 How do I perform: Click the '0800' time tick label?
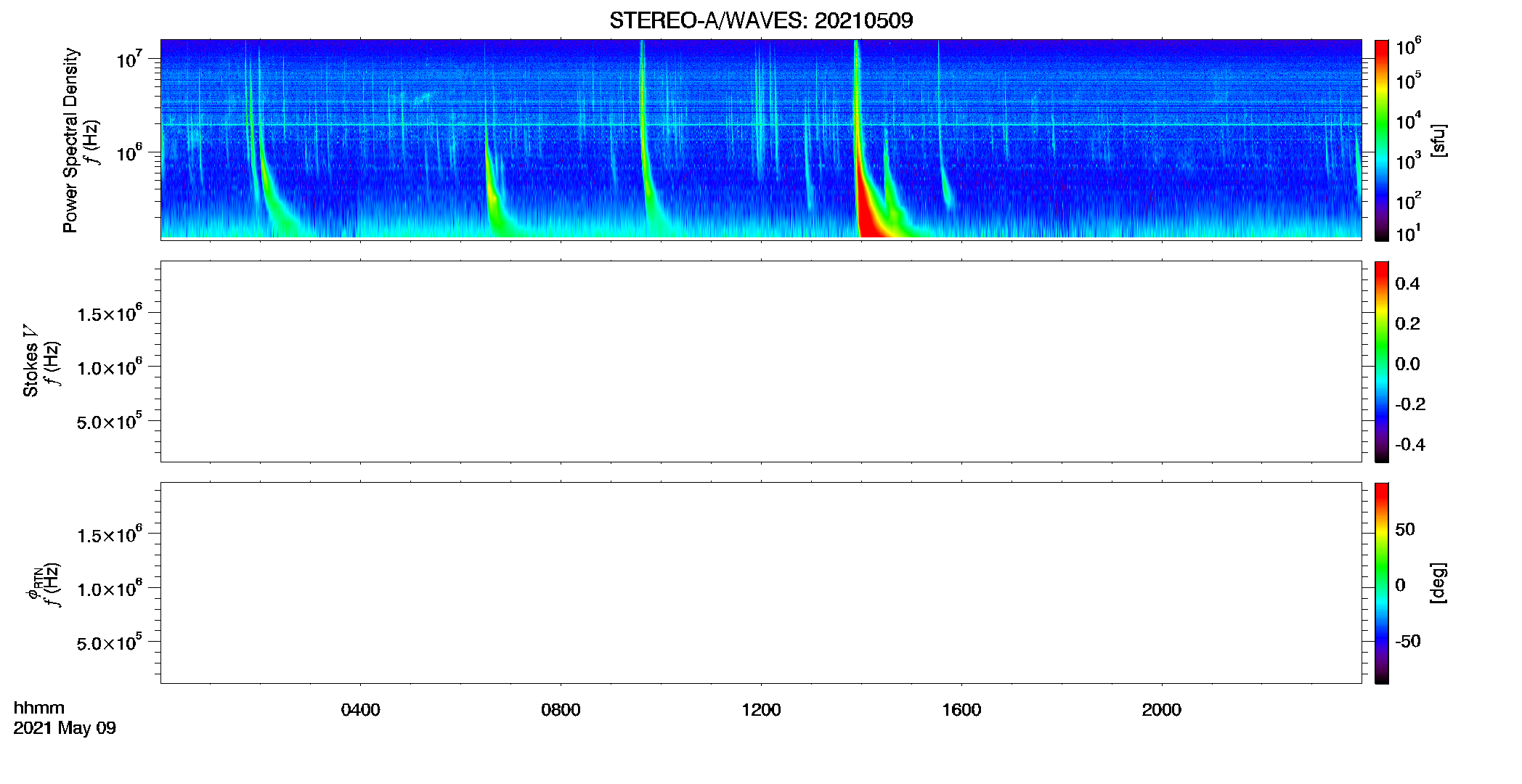(561, 710)
